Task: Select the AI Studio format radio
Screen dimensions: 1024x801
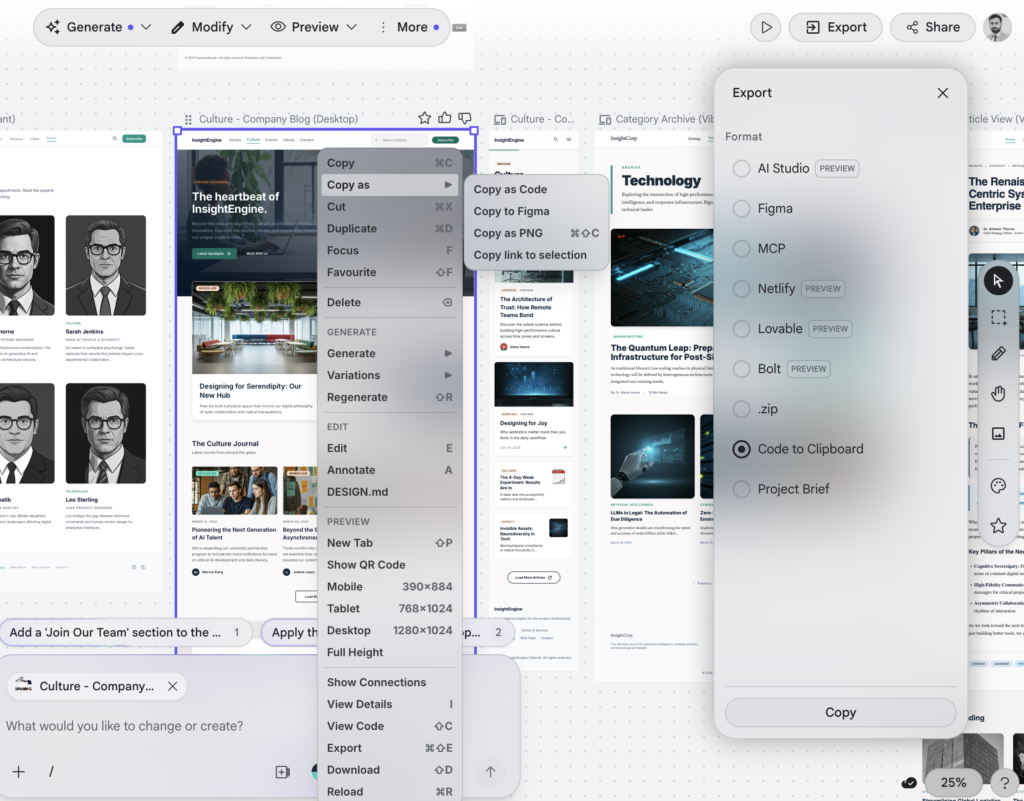Action: point(741,168)
